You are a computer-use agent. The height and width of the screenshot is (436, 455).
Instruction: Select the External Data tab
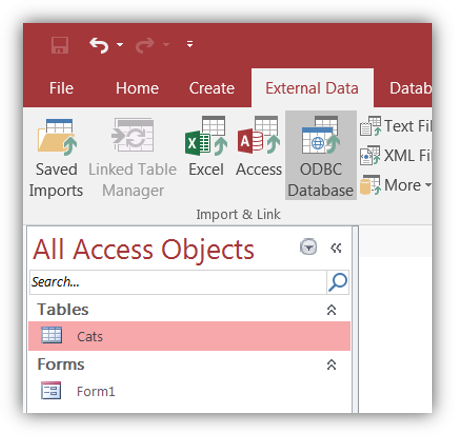[x=312, y=88]
